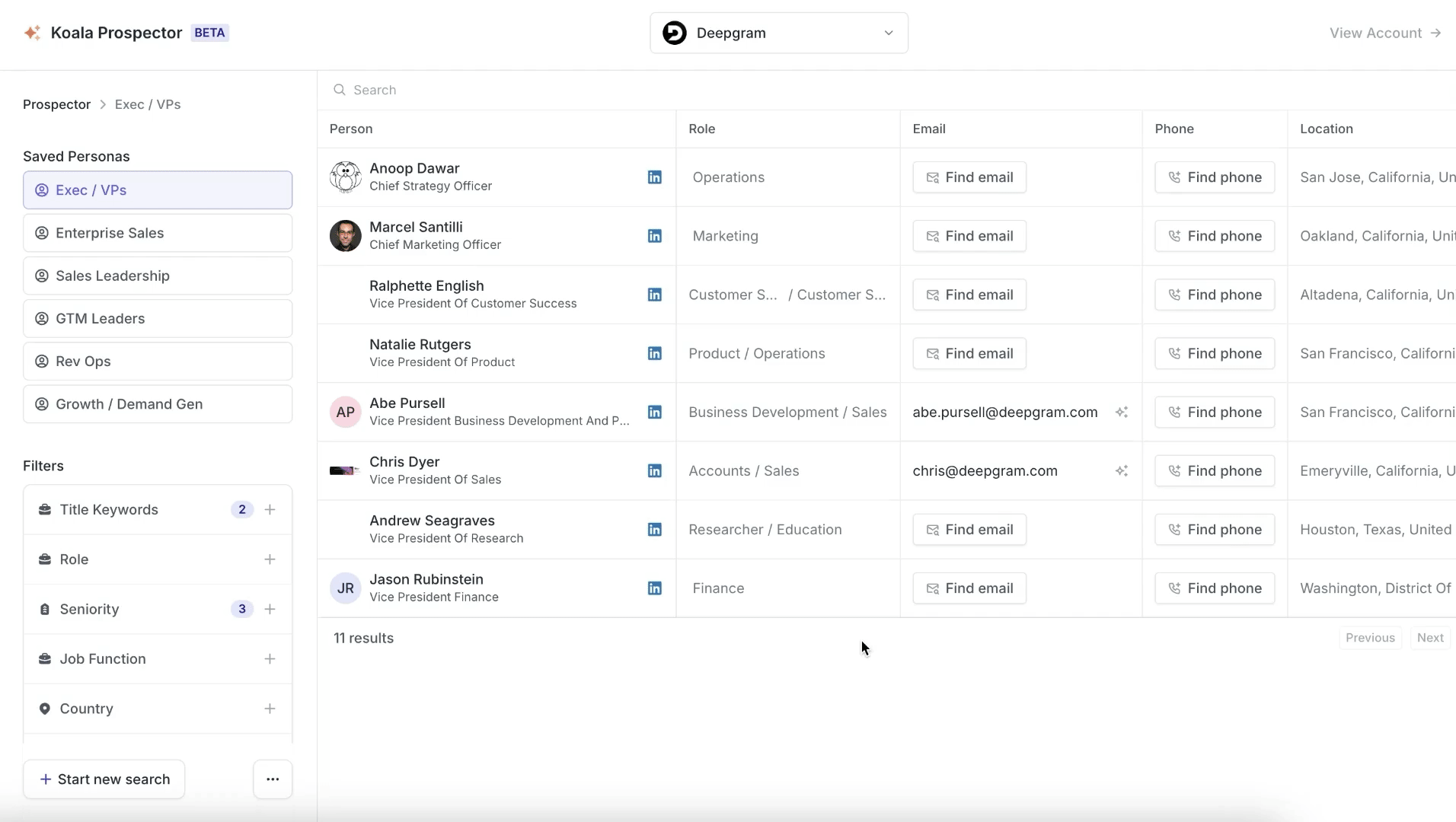The width and height of the screenshot is (1456, 822).
Task: Open Abe Pursell's LinkedIn icon
Action: (x=654, y=412)
